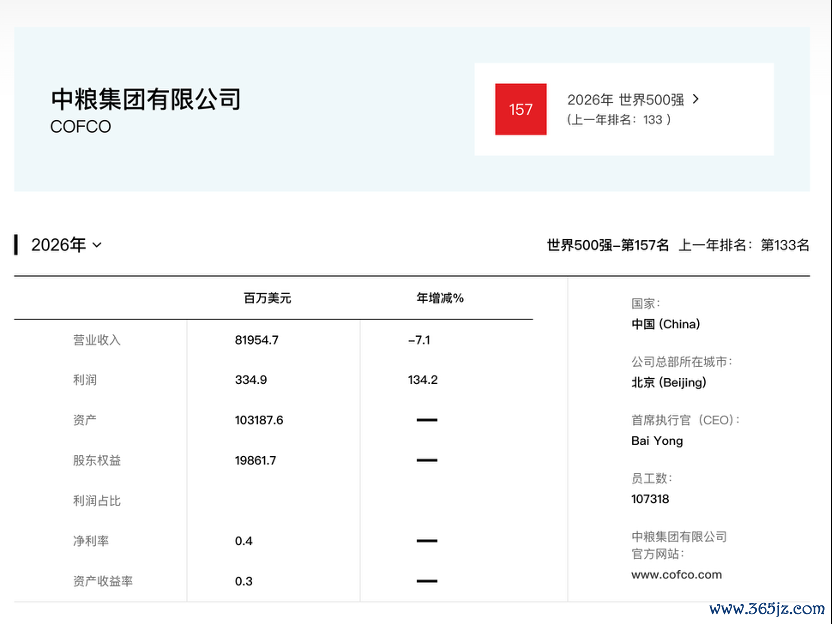Click the 上一年排名：第133名 text
Screen dimensions: 832x624
point(744,245)
